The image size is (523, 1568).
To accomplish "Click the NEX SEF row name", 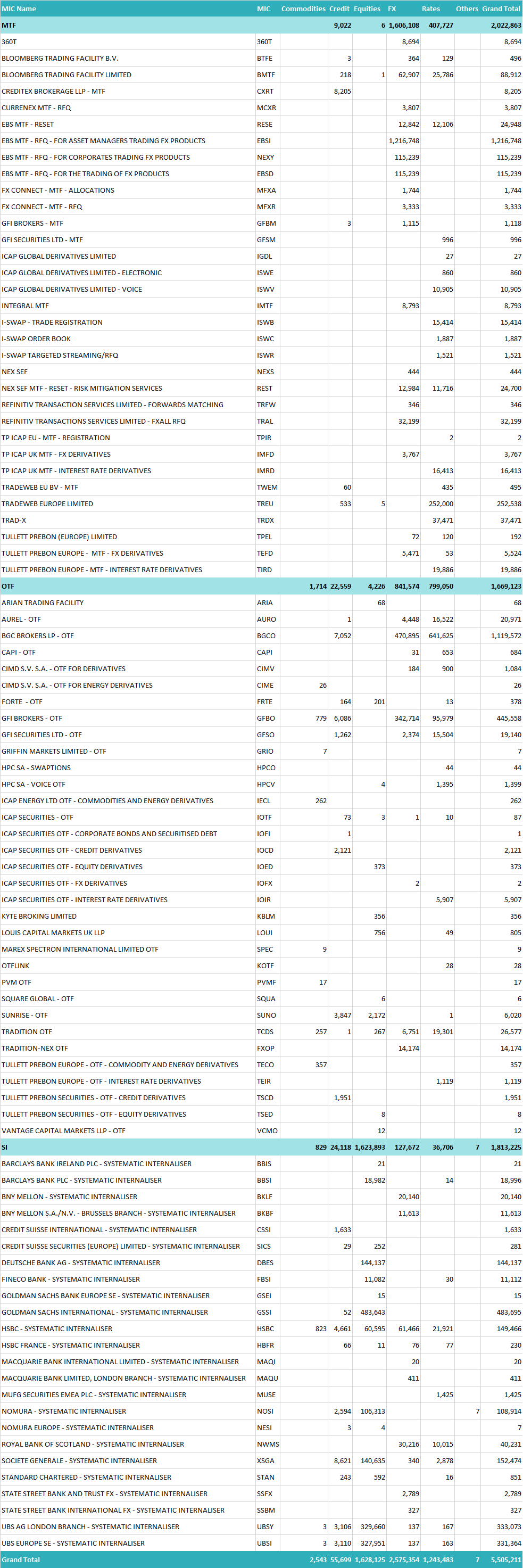I will [14, 372].
